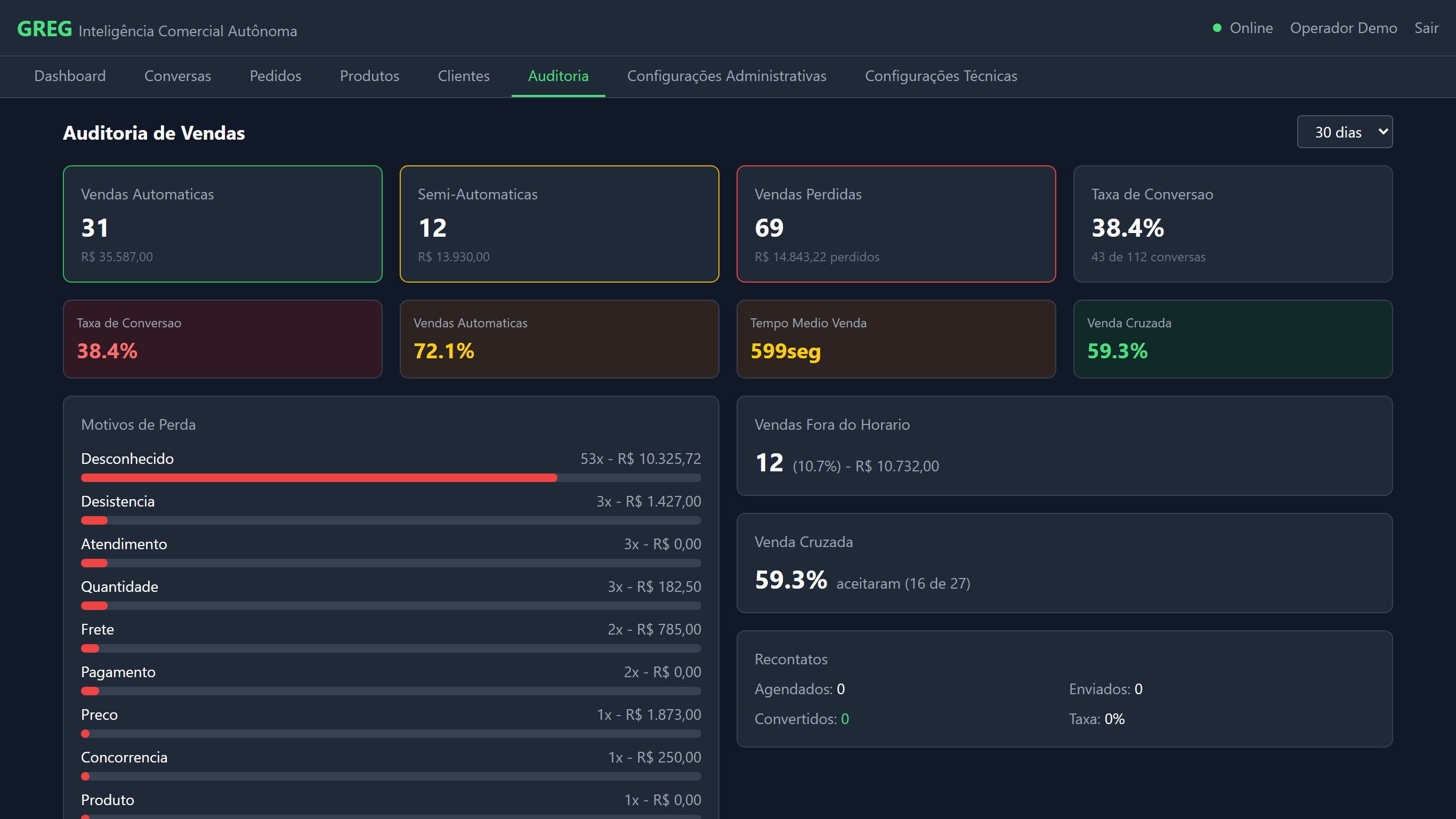This screenshot has width=1456, height=819.
Task: Click the GREG logo
Action: [x=44, y=29]
